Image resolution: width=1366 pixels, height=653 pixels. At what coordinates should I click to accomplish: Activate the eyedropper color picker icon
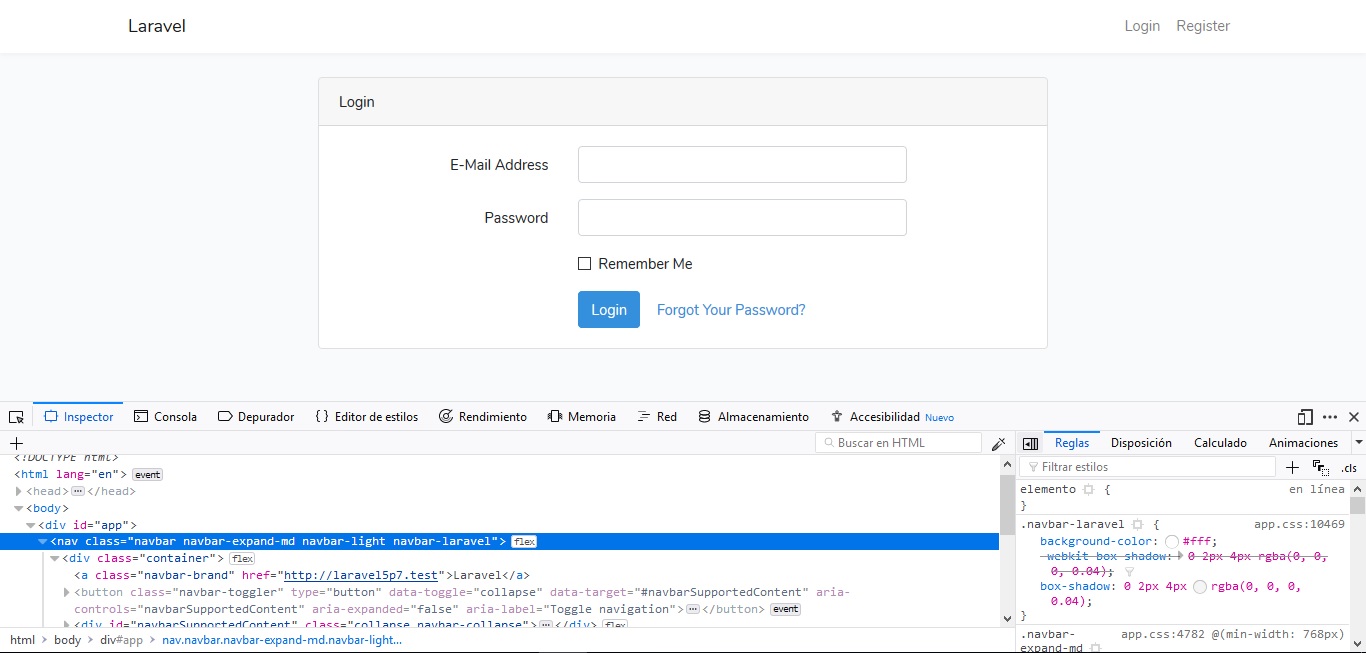pos(999,442)
